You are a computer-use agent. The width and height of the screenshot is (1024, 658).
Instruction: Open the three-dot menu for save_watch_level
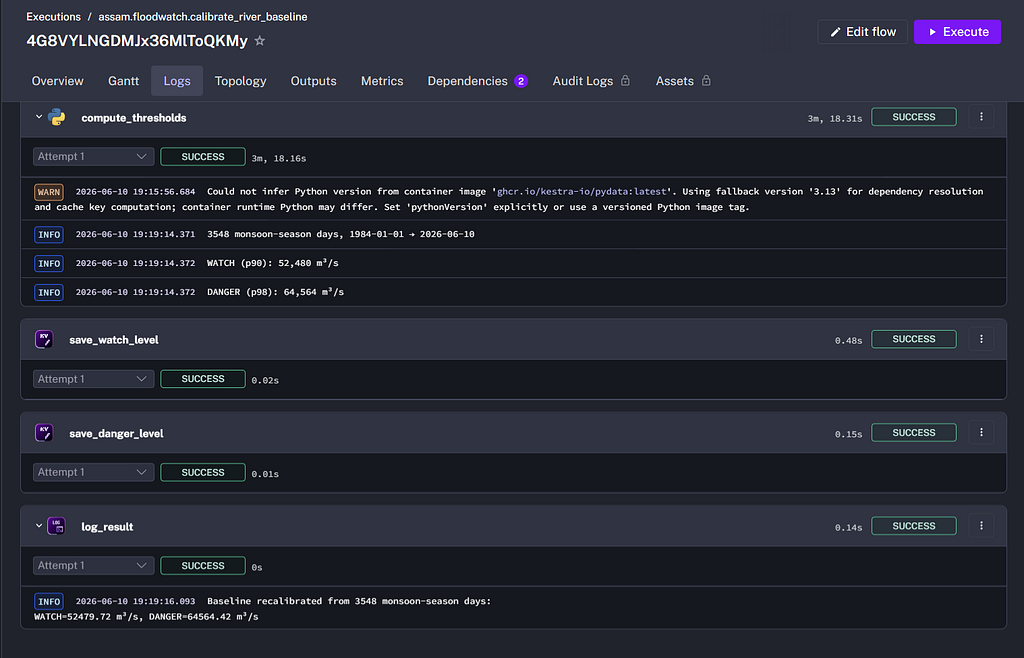pos(981,339)
